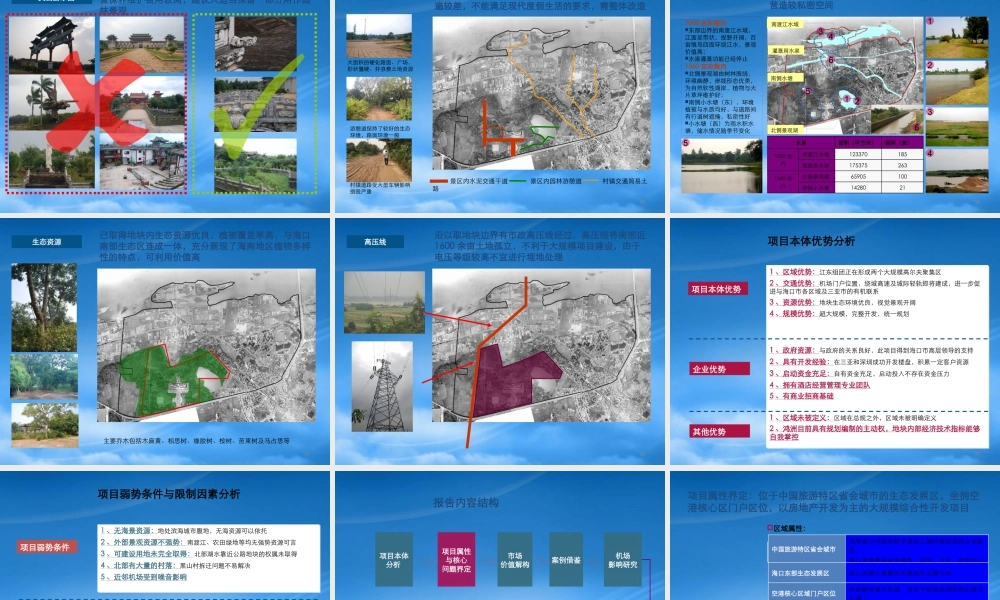
Task: Select the 项目属性界定 slide with blue table
Action: pyautogui.click(x=835, y=536)
